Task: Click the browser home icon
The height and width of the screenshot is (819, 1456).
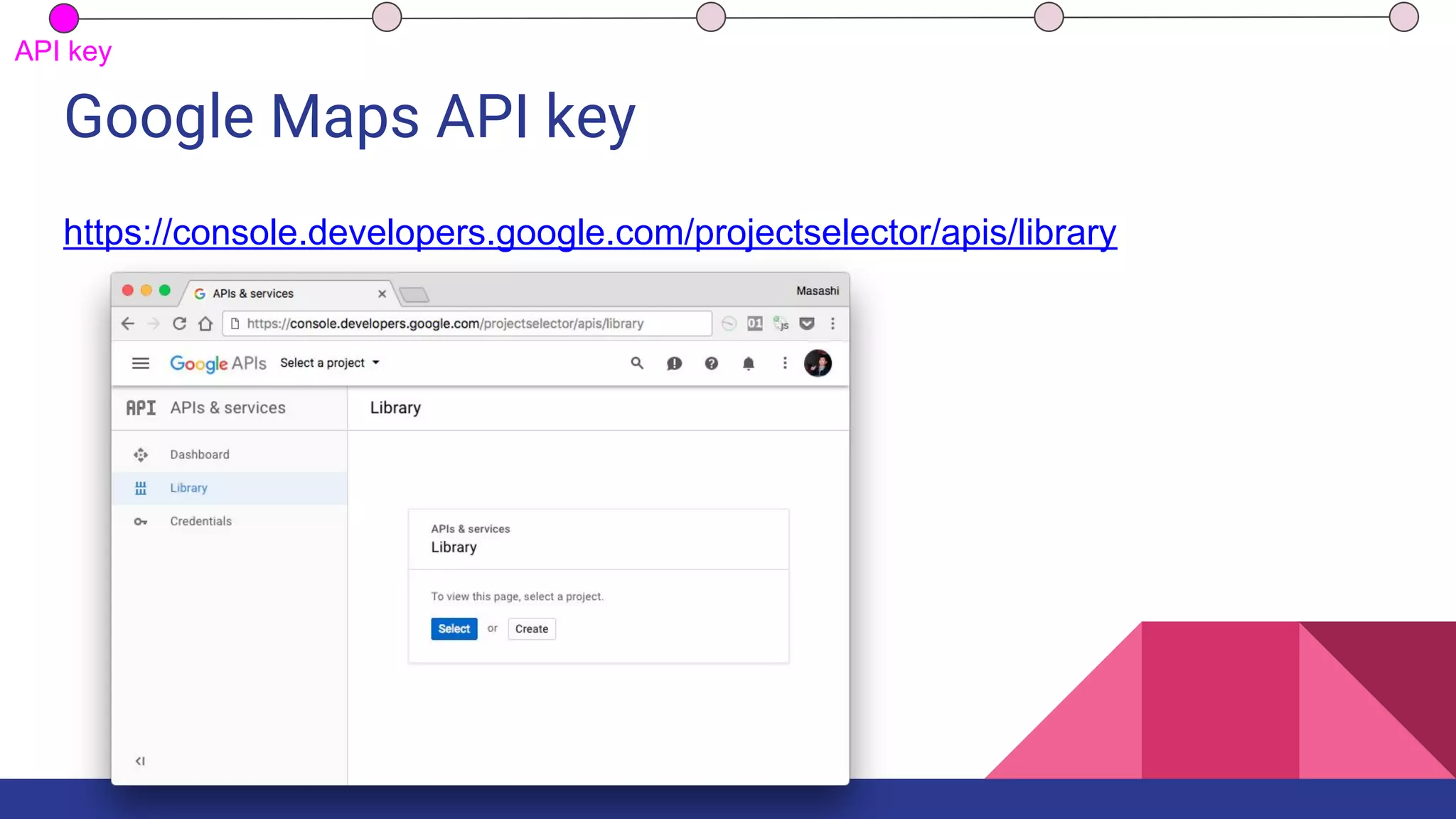Action: point(205,323)
